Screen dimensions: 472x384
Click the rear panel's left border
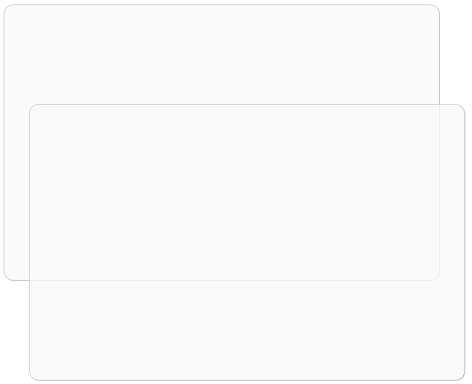(4, 142)
